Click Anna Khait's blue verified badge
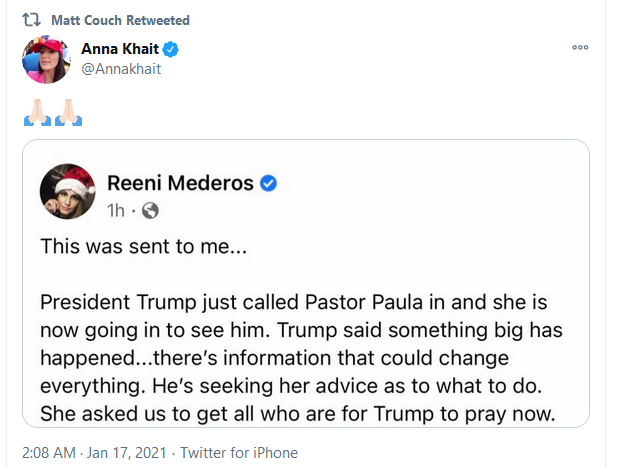Screen dimensions: 617x468 point(171,50)
